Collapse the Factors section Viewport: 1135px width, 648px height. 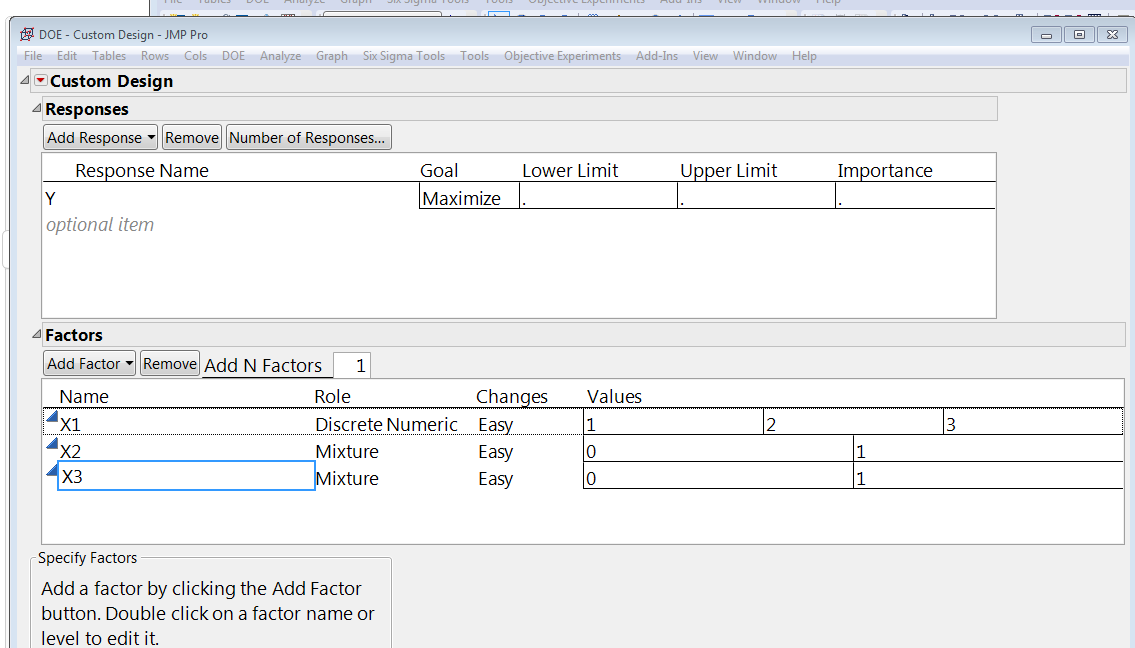pos(36,335)
